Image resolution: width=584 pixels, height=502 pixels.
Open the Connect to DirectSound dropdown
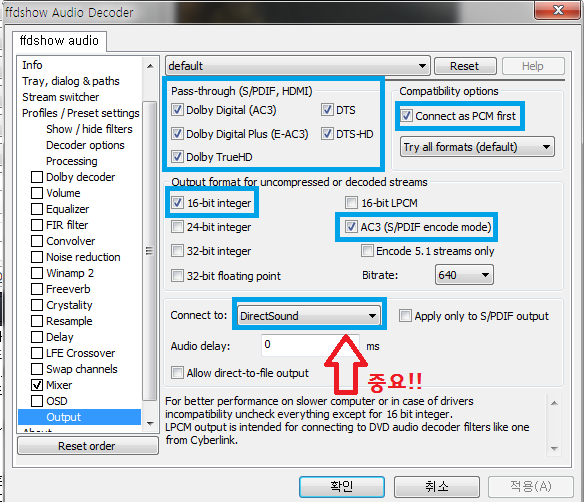click(x=309, y=316)
